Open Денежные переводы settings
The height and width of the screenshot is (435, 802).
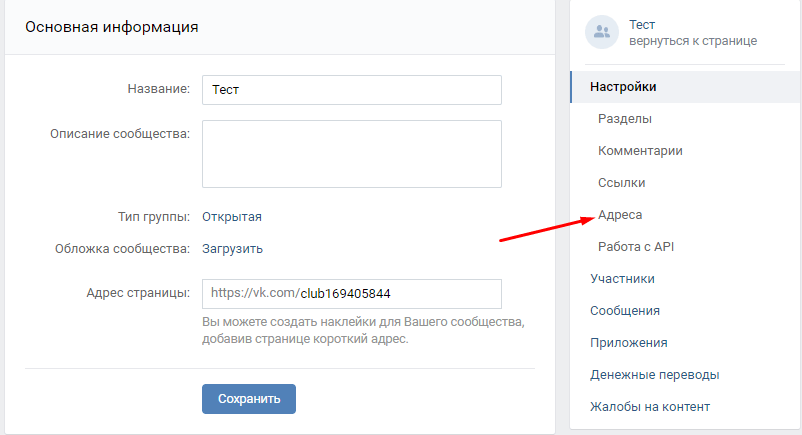point(654,375)
